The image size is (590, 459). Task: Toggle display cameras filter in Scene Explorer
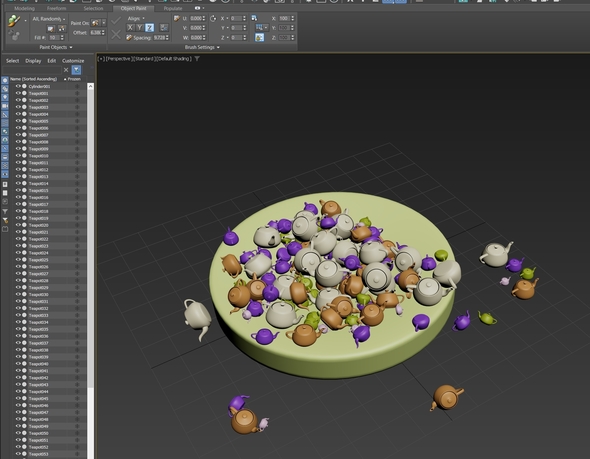click(x=5, y=106)
